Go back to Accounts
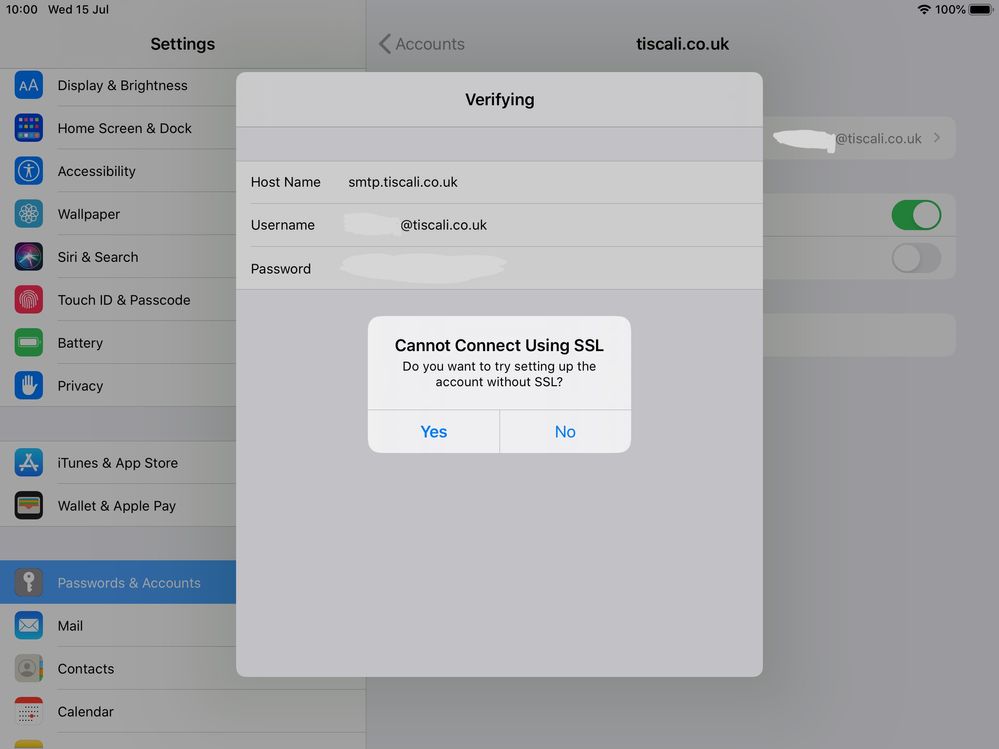This screenshot has height=749, width=999. click(x=421, y=44)
